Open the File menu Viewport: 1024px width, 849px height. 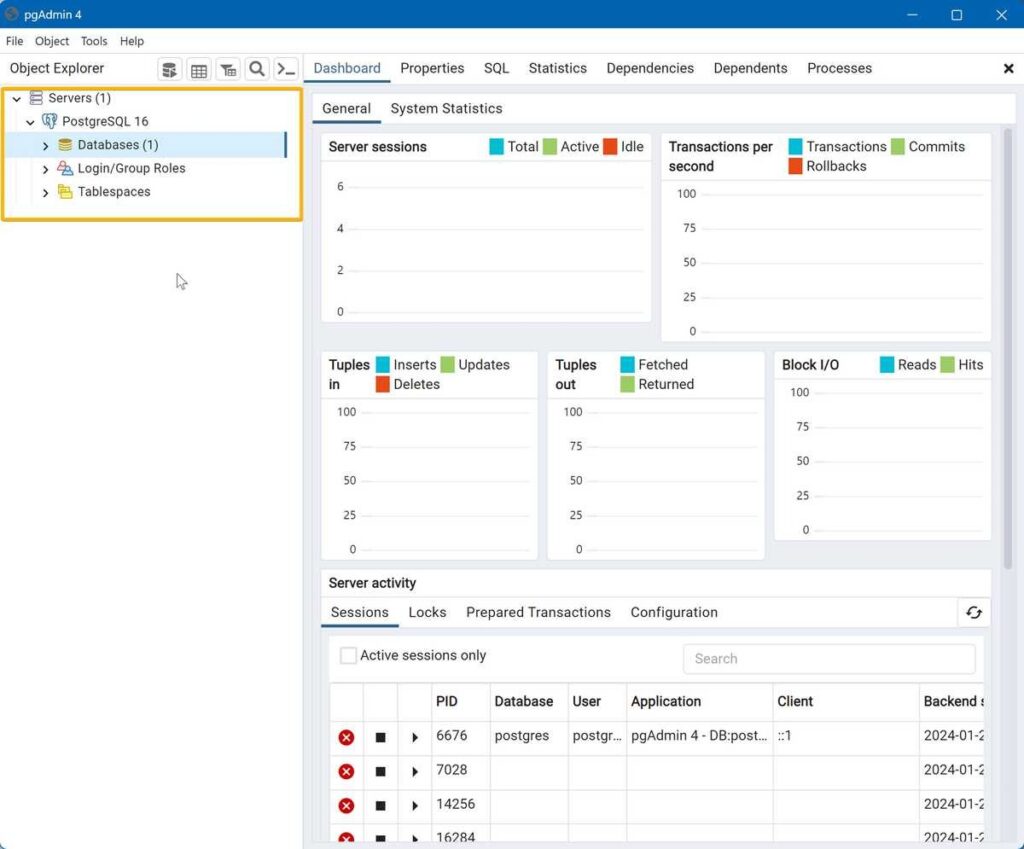[x=14, y=41]
